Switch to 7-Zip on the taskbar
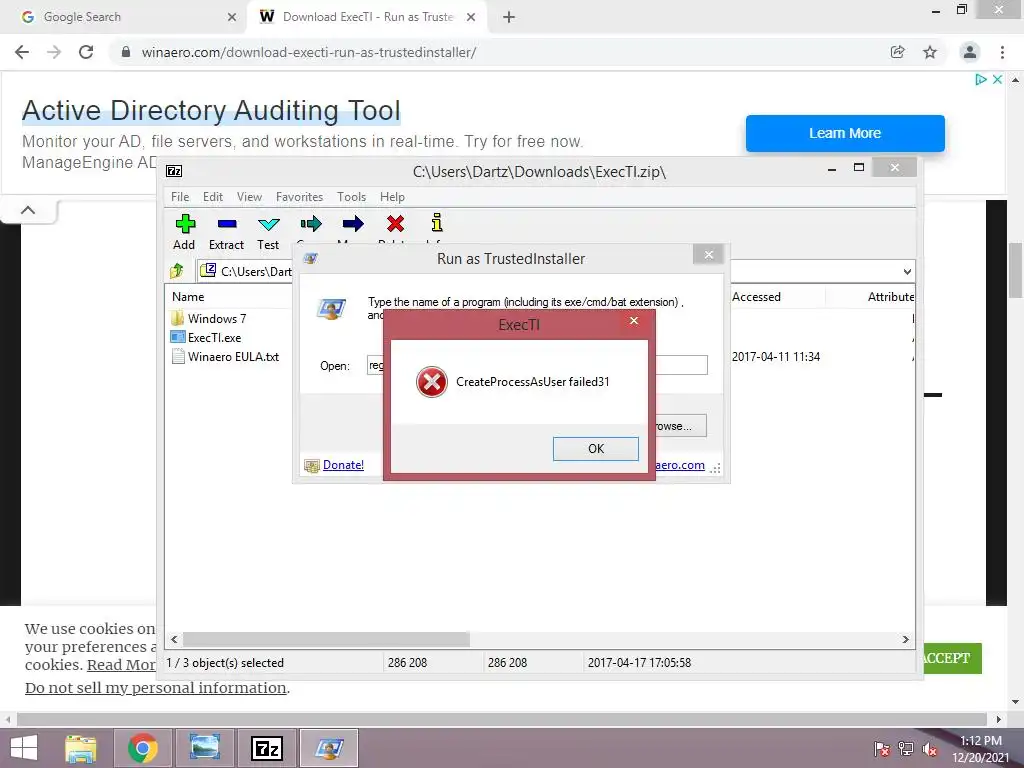The image size is (1024, 768). [267, 748]
